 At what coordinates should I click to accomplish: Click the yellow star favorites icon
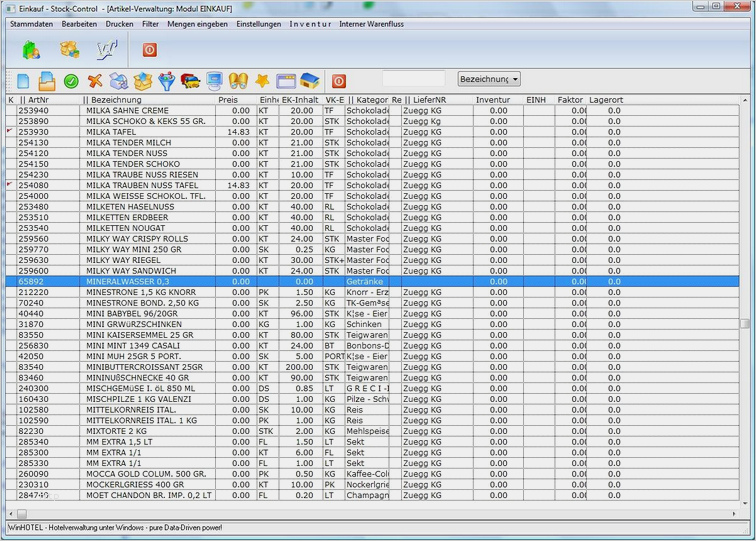(x=262, y=81)
